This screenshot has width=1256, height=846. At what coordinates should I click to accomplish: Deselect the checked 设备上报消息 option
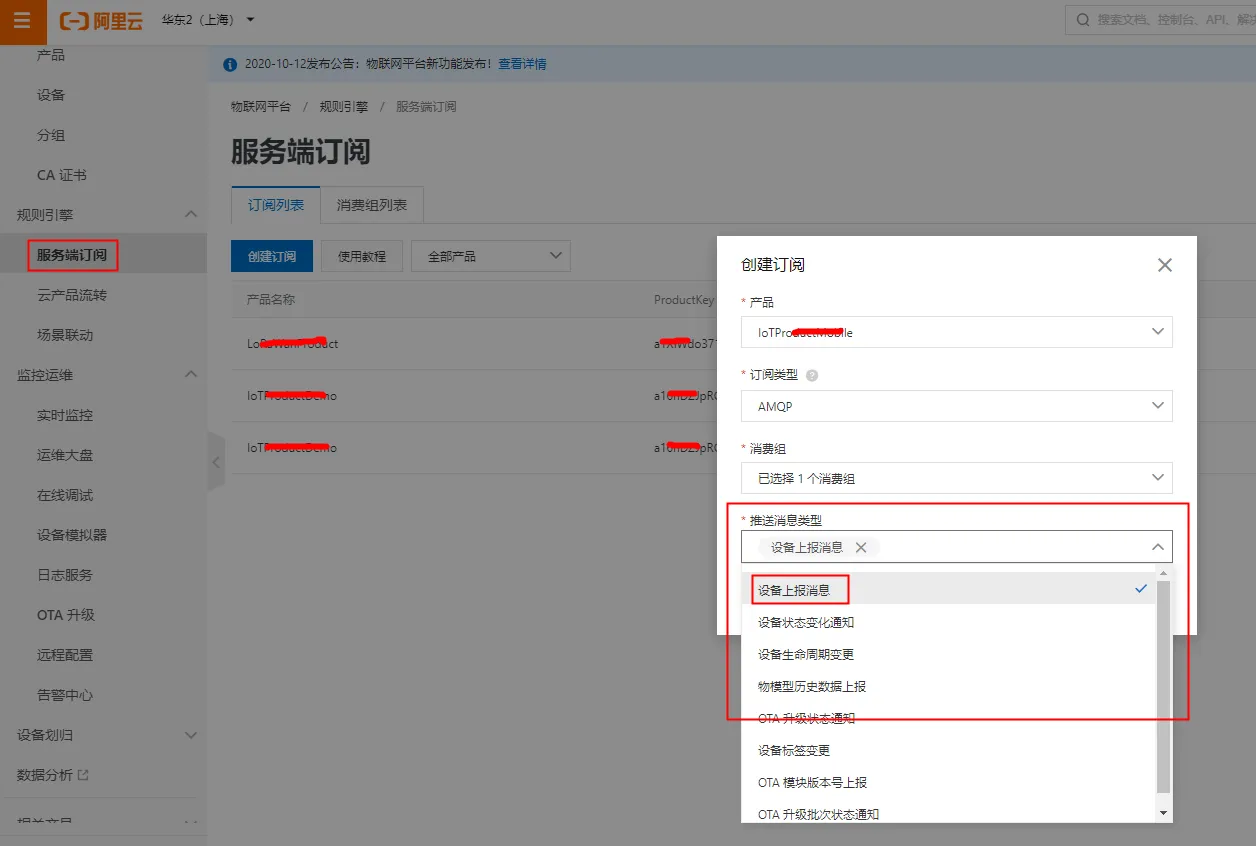pyautogui.click(x=948, y=590)
